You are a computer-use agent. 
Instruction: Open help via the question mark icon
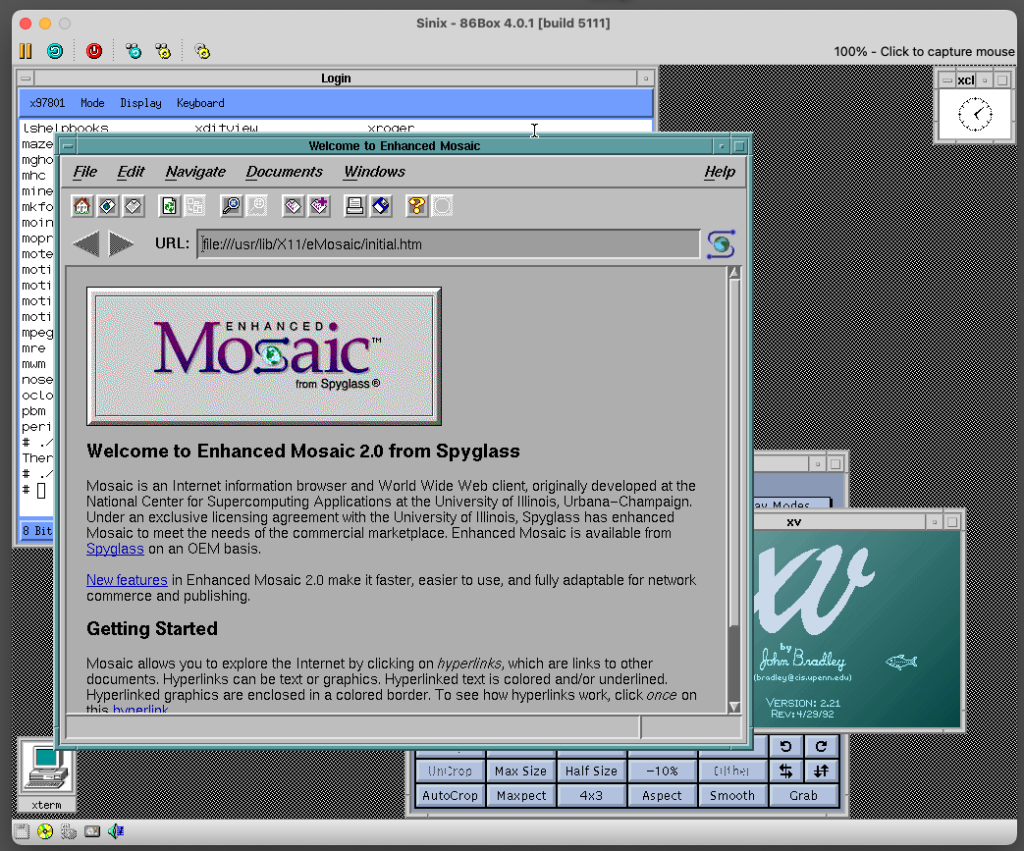click(x=416, y=206)
